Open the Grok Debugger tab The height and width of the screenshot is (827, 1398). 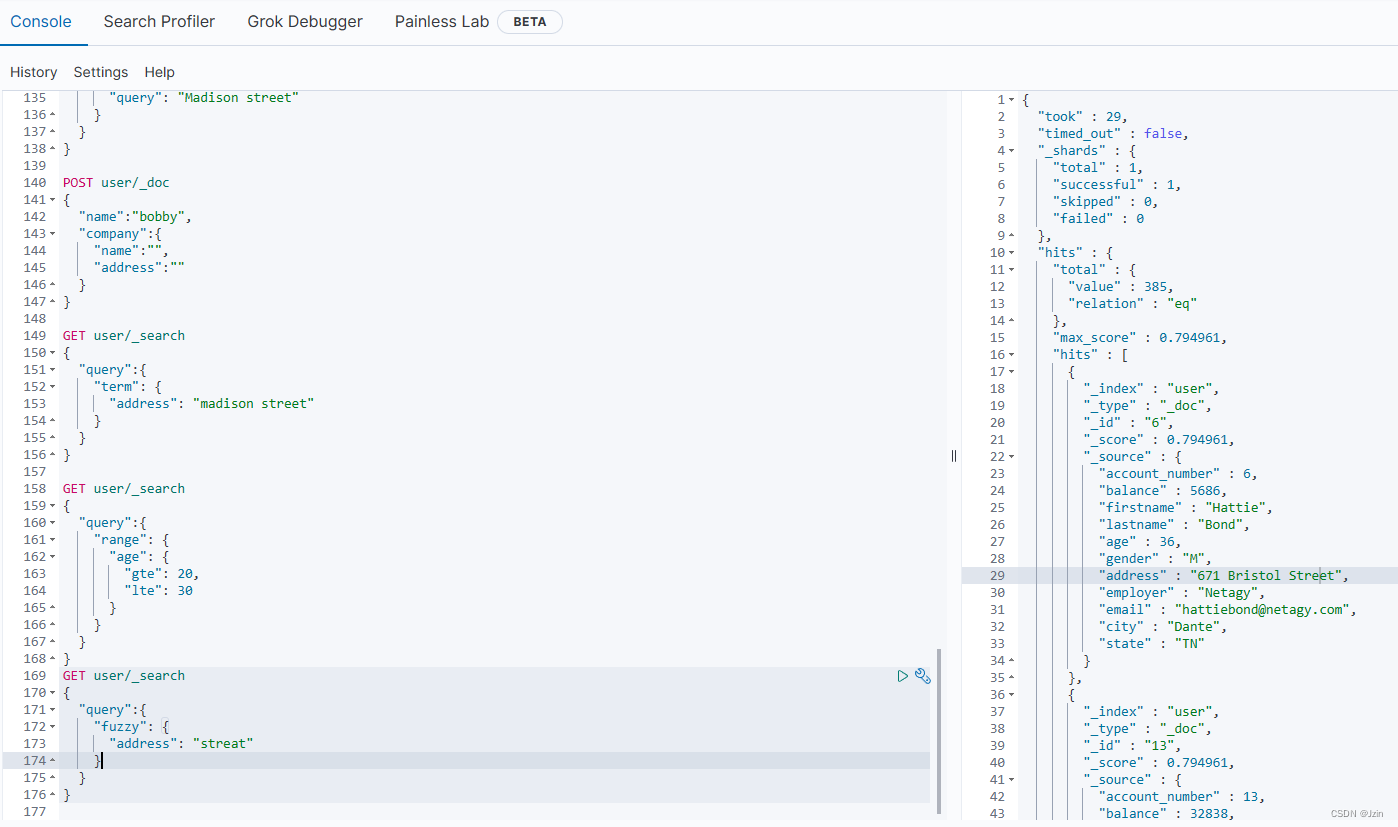pos(305,21)
